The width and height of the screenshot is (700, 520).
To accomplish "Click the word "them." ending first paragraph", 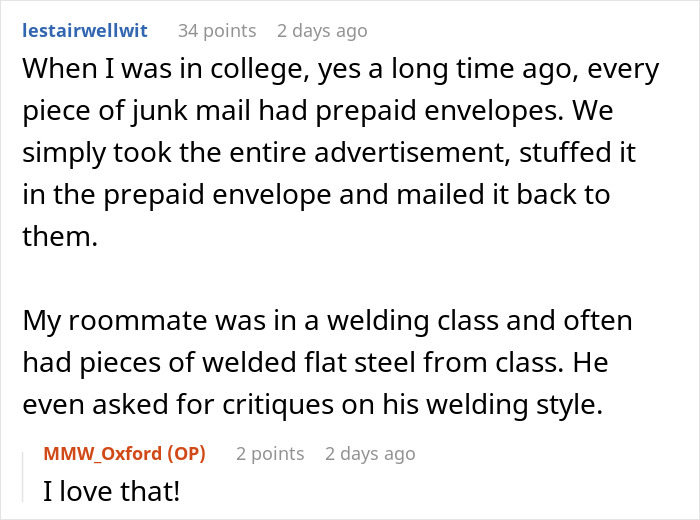I will point(60,236).
